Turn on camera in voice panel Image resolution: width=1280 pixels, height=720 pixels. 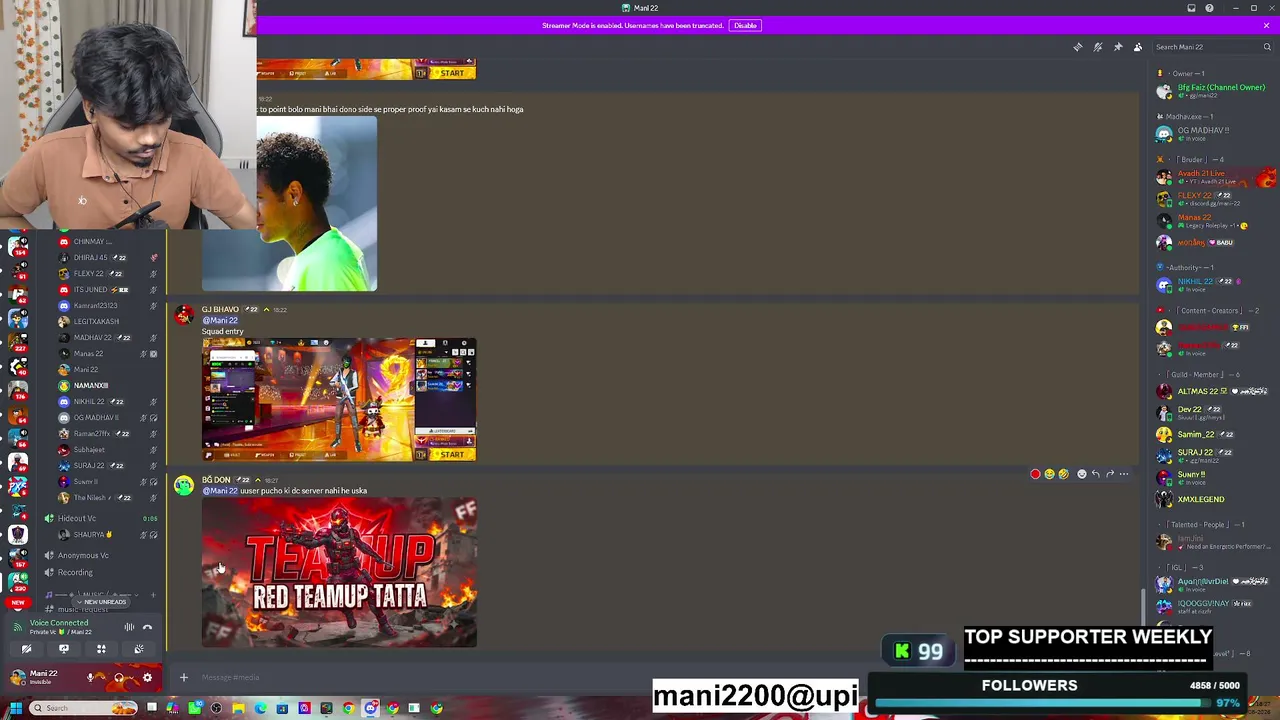tap(26, 649)
